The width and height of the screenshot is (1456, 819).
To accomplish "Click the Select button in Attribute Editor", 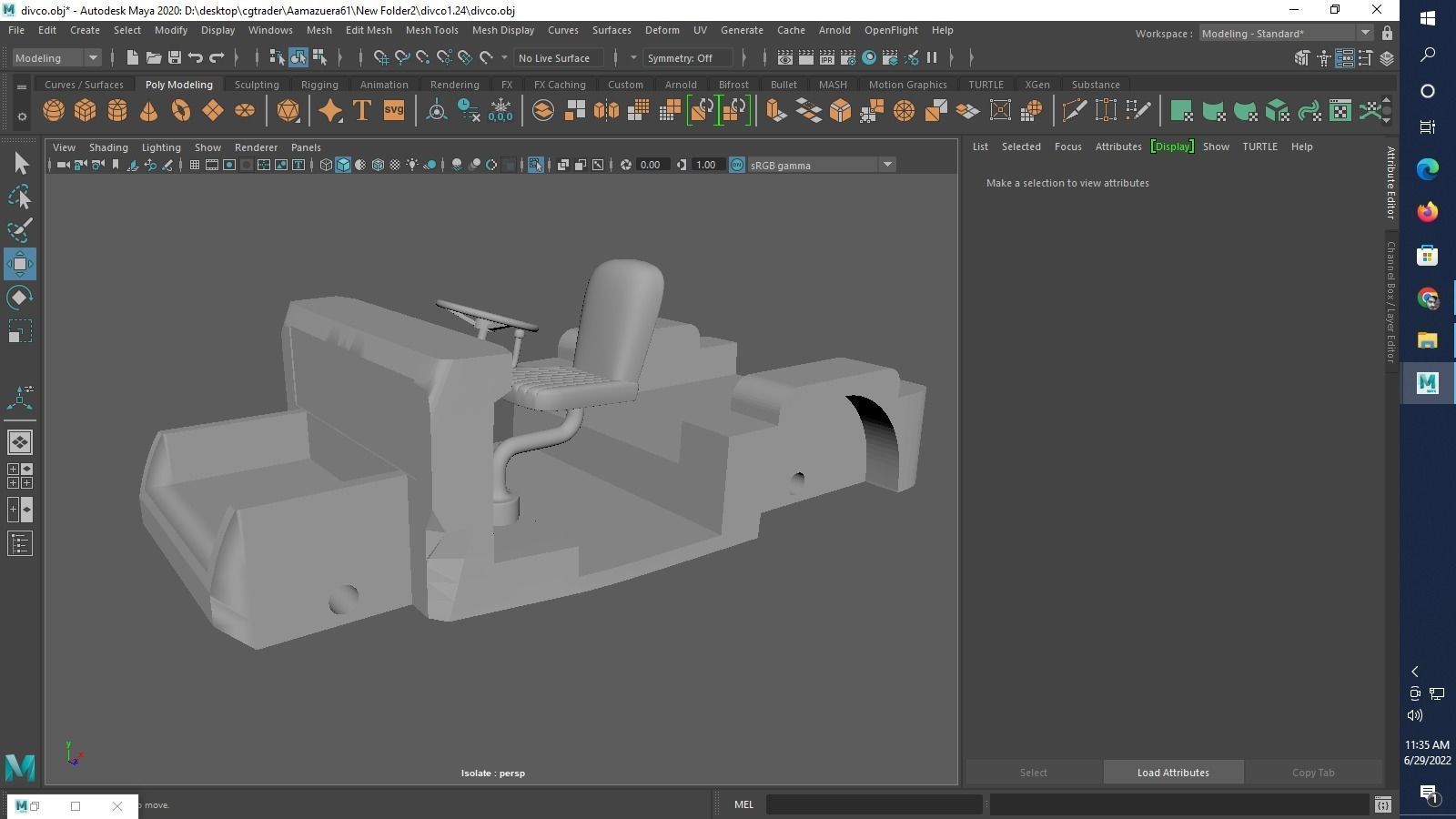I will tap(1033, 773).
